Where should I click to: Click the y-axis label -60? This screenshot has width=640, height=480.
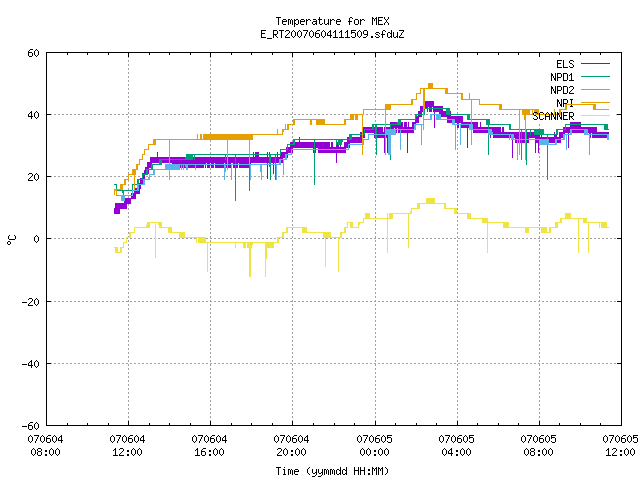[x=31, y=426]
